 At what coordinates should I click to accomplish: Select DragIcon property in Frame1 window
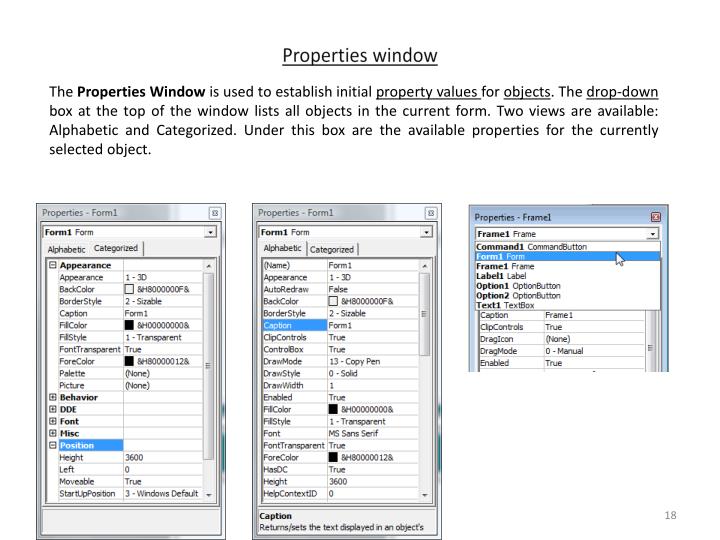coord(511,339)
